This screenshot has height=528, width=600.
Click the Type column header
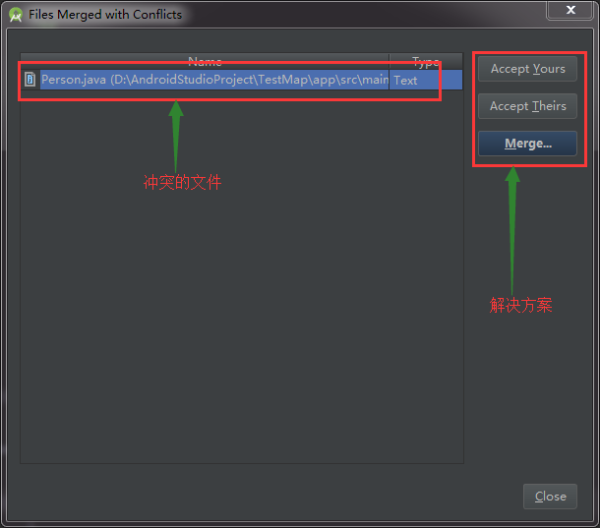[x=426, y=61]
